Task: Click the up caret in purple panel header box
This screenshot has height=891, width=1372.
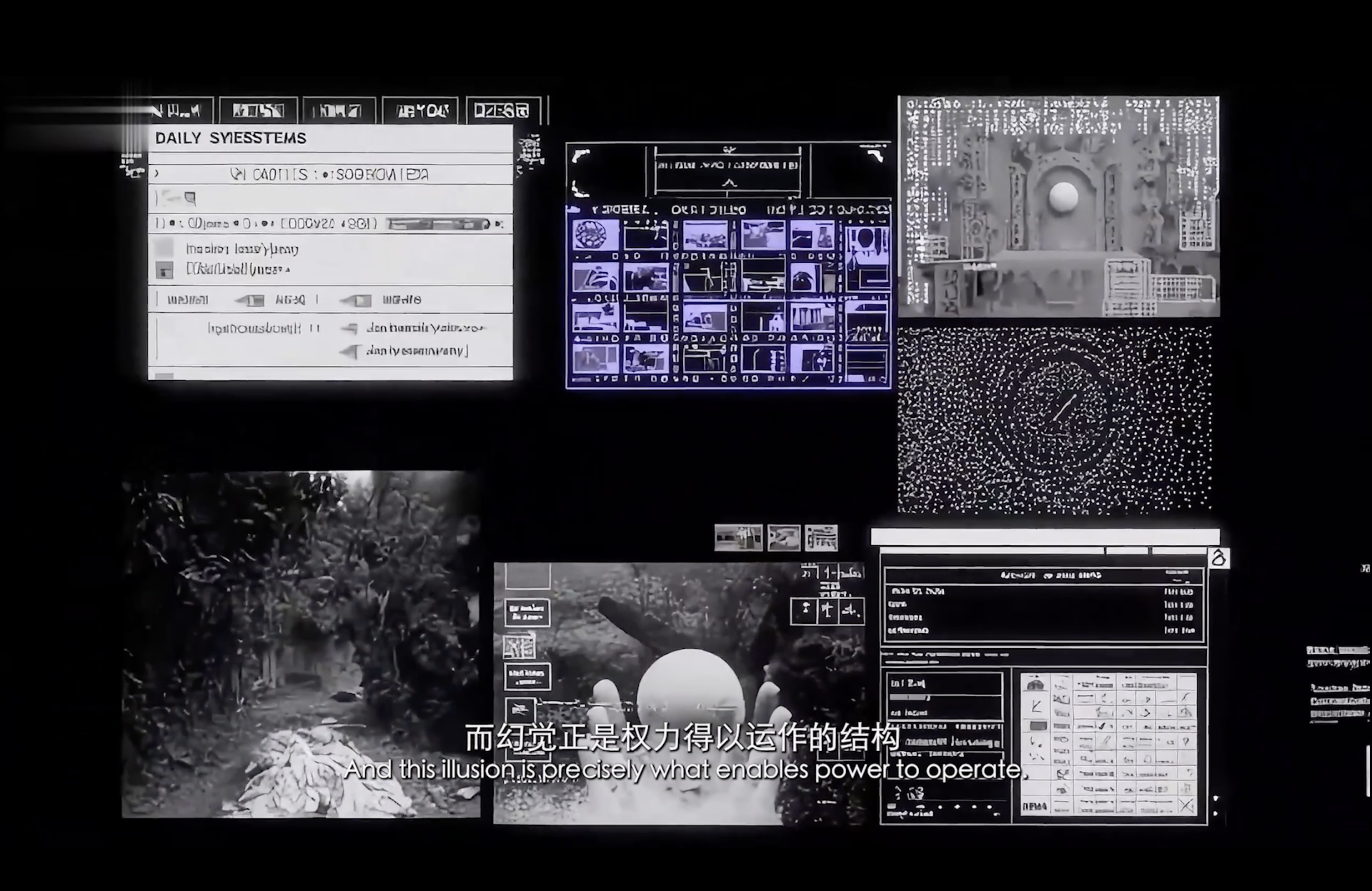Action: coord(729,183)
